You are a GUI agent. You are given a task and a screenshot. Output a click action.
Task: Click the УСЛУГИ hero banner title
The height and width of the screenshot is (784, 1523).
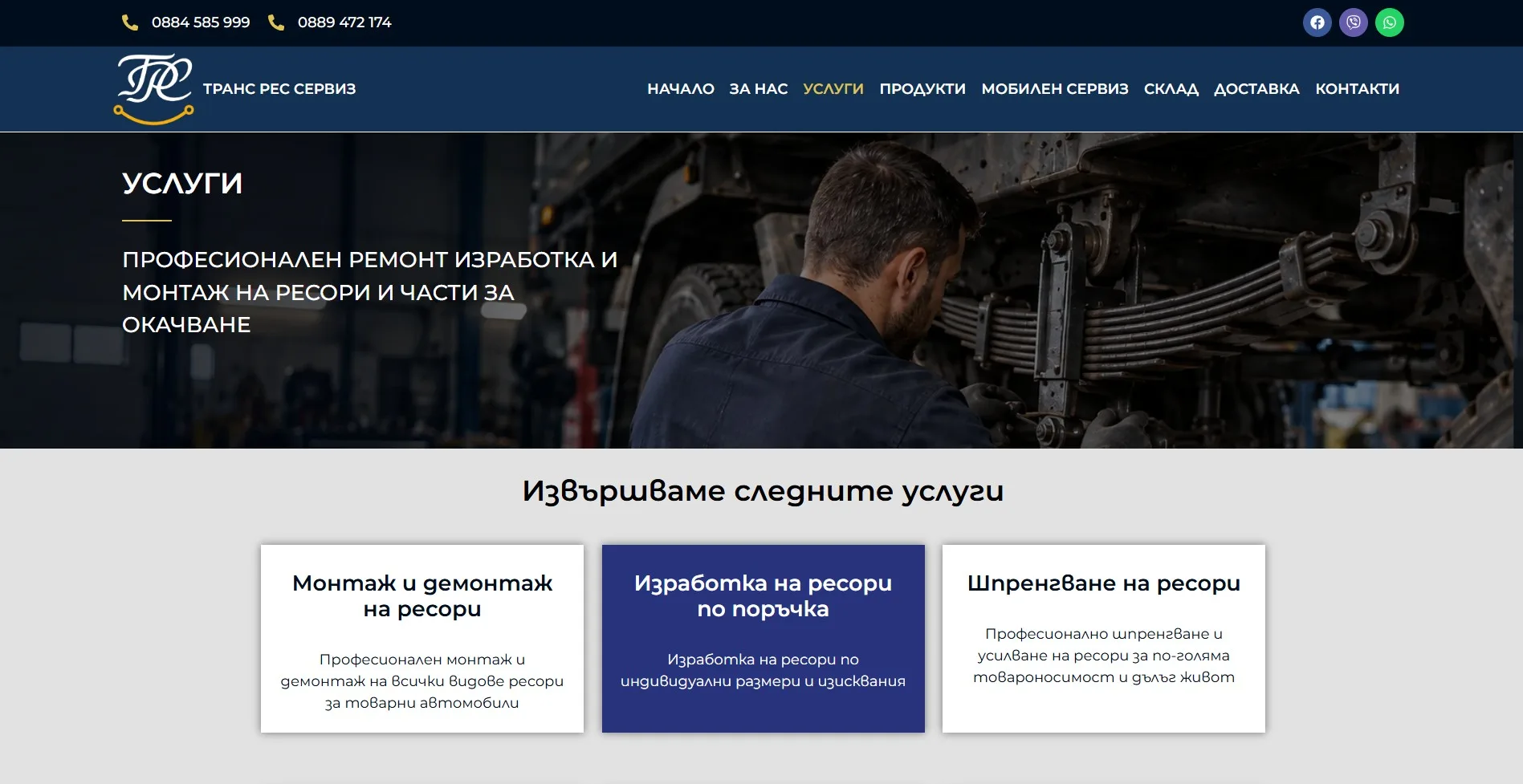point(182,184)
